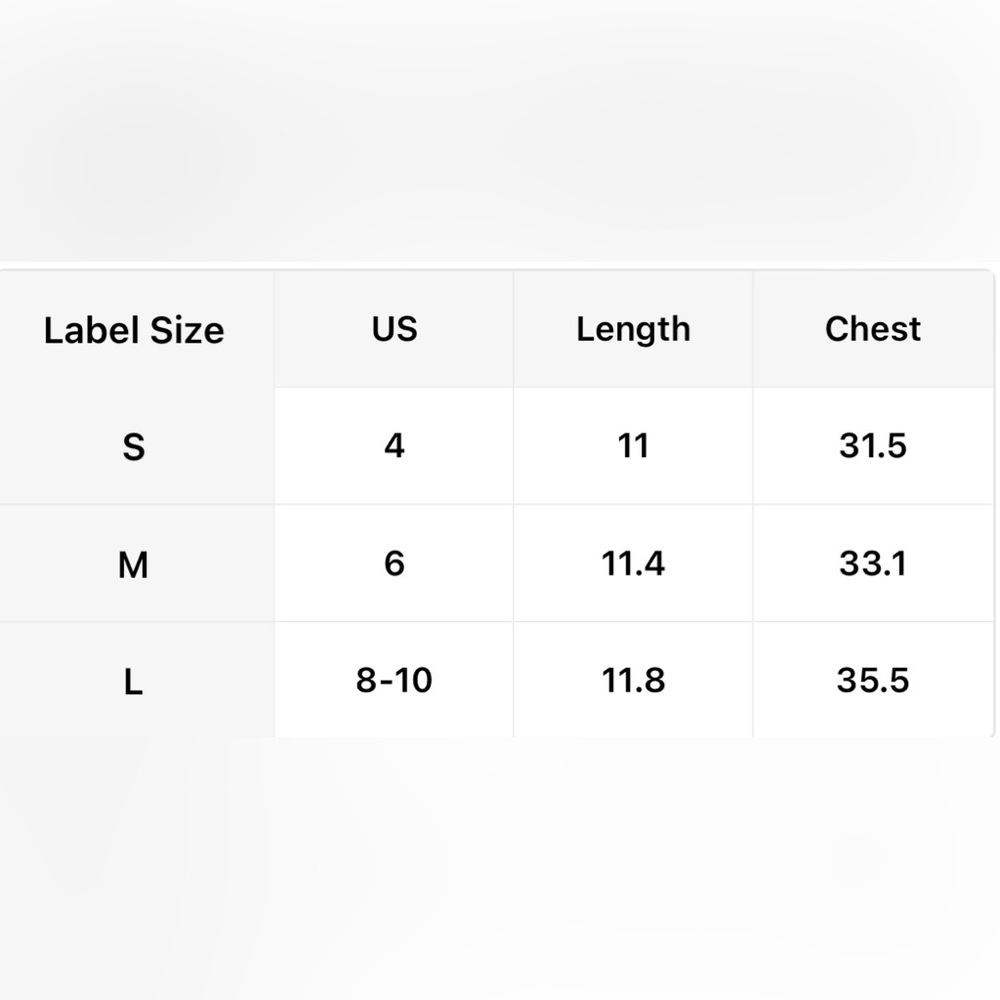Click the word Label in header
1000x1000 pixels.
pos(92,330)
